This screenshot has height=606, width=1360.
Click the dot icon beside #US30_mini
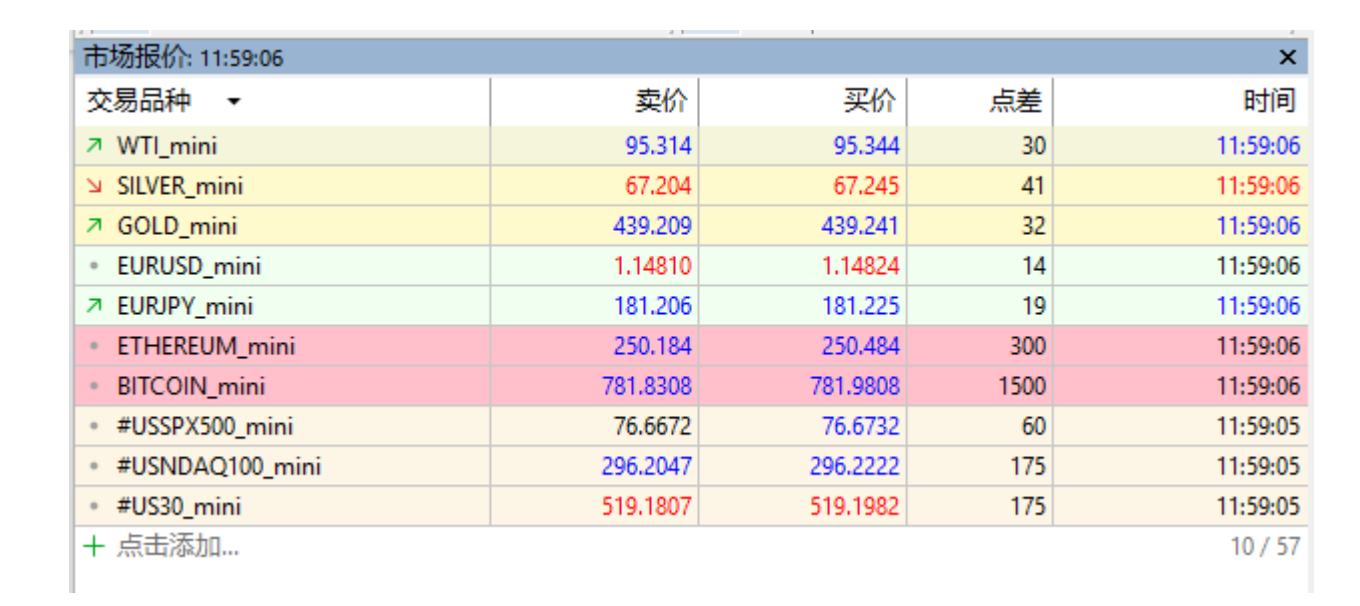pyautogui.click(x=94, y=507)
